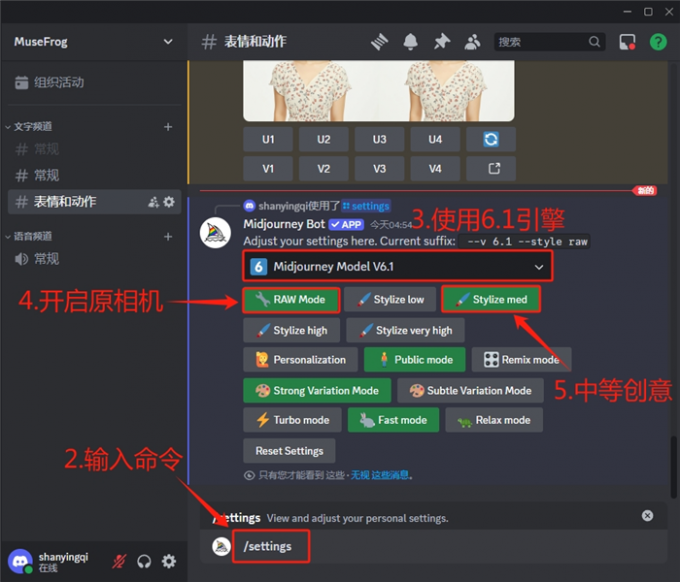
Task: Open the green help question icon
Action: coord(658,42)
